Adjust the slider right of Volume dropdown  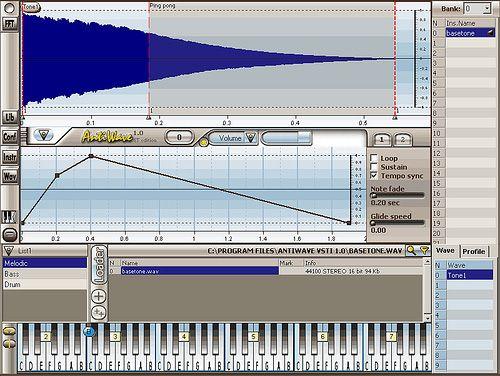(286, 137)
